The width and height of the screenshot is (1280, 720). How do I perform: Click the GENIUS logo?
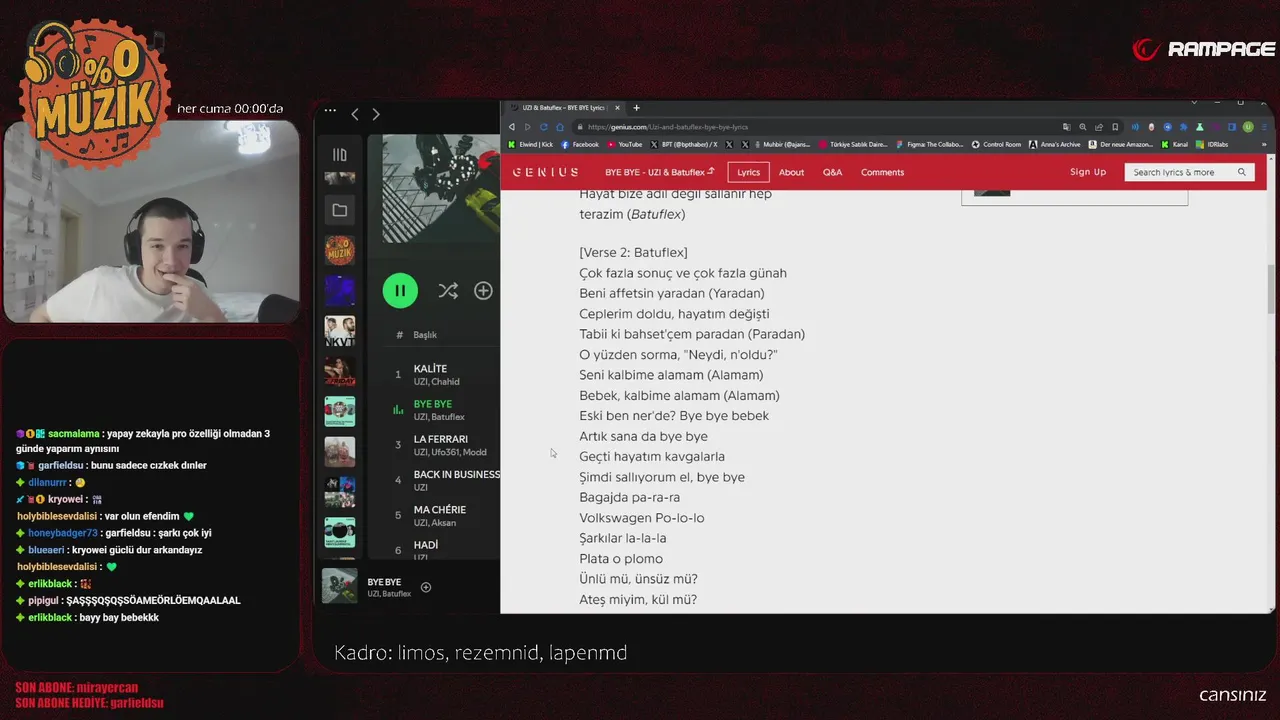coord(545,172)
